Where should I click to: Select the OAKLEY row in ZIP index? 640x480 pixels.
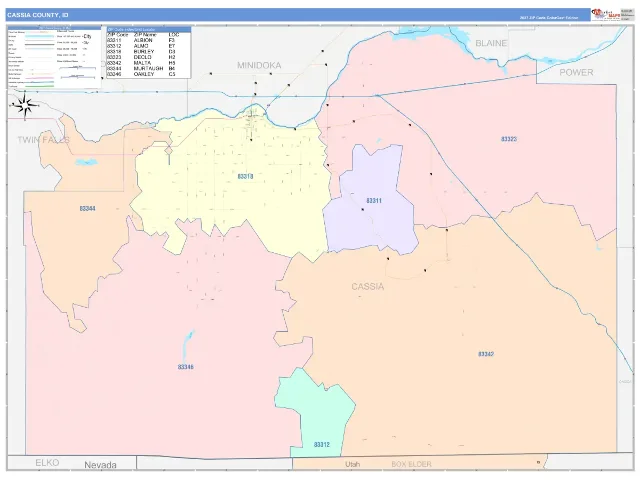[149, 74]
